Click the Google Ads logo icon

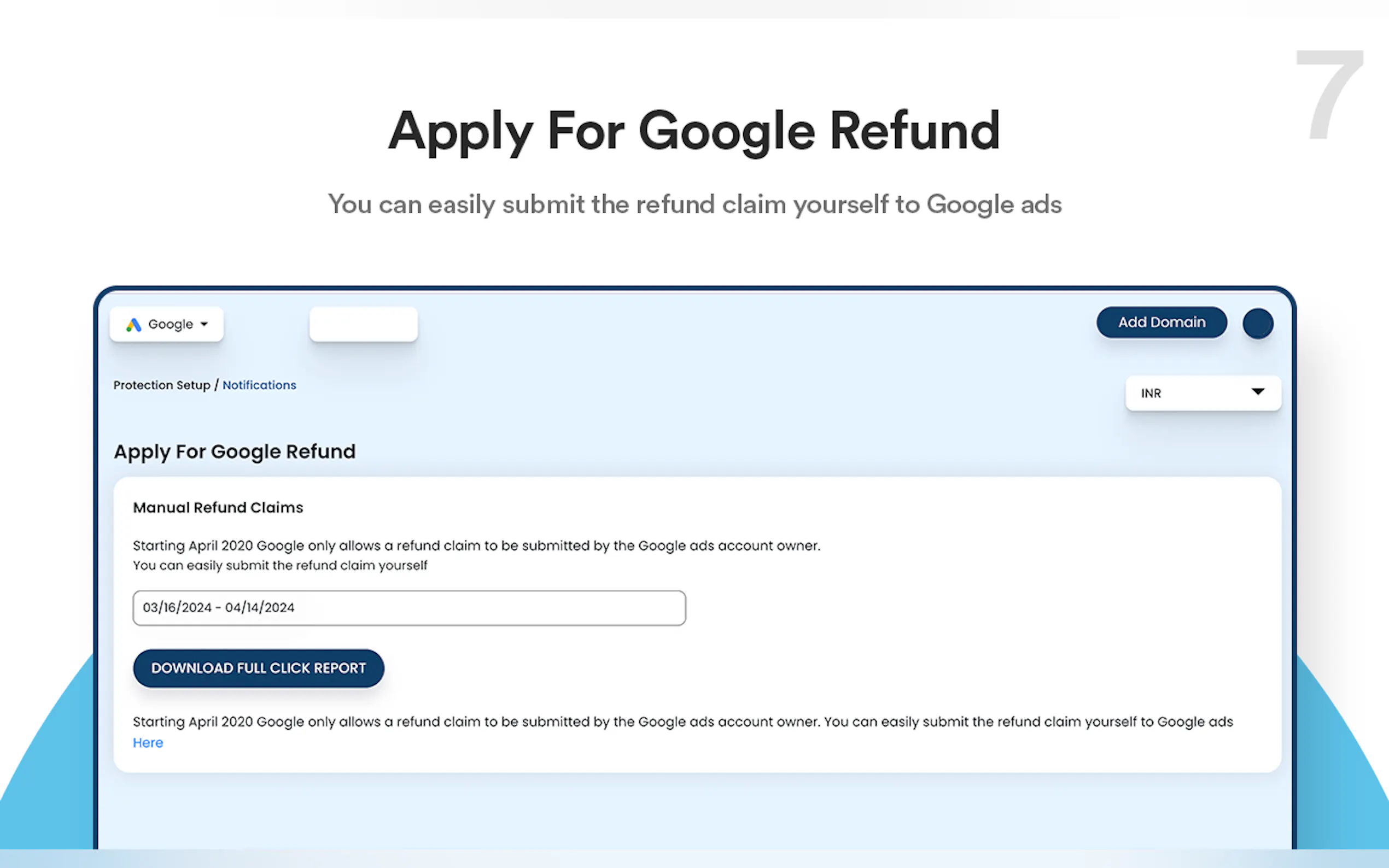coord(134,325)
